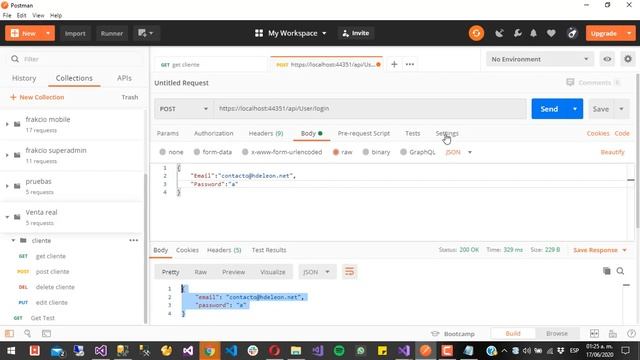Viewport: 640px width, 360px height.
Task: Open the No Environment dropdown
Action: pyautogui.click(x=540, y=59)
